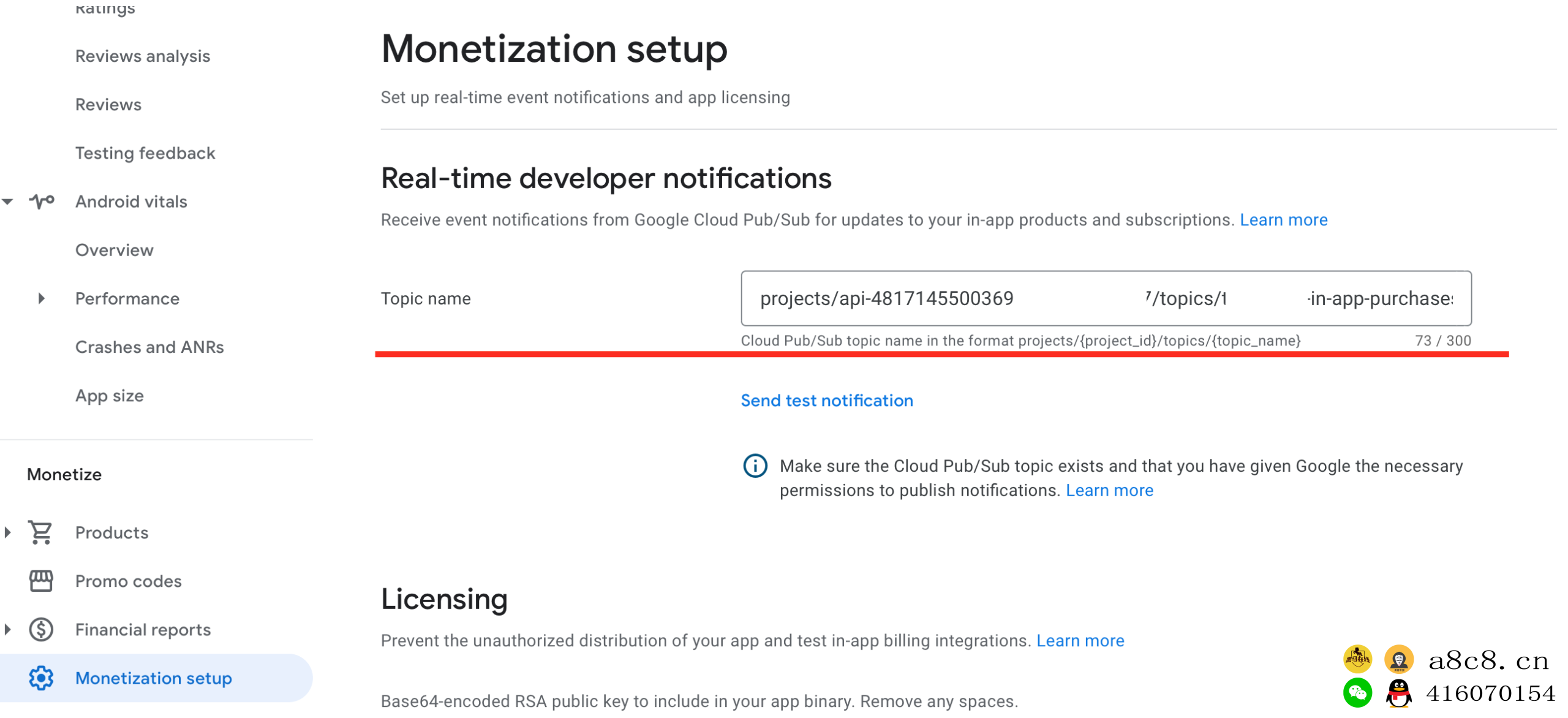Open Reviews analysis in sidebar

pos(143,56)
